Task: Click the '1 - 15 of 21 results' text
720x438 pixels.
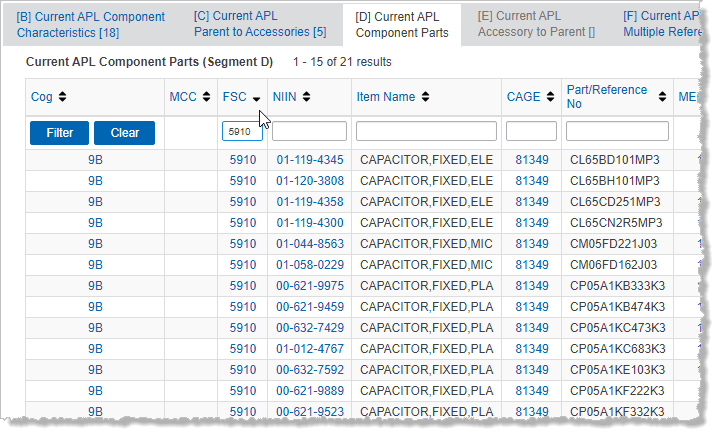Action: [342, 62]
